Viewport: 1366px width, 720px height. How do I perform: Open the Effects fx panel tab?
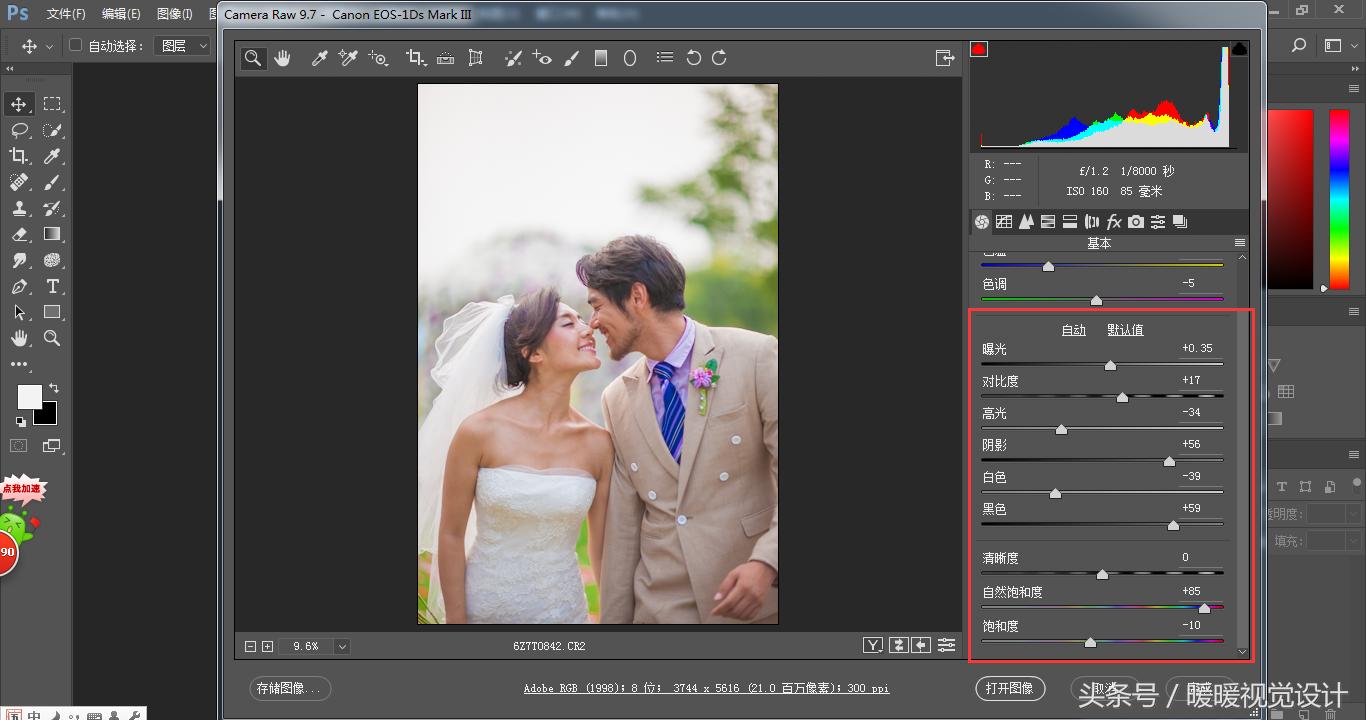pyautogui.click(x=1114, y=222)
